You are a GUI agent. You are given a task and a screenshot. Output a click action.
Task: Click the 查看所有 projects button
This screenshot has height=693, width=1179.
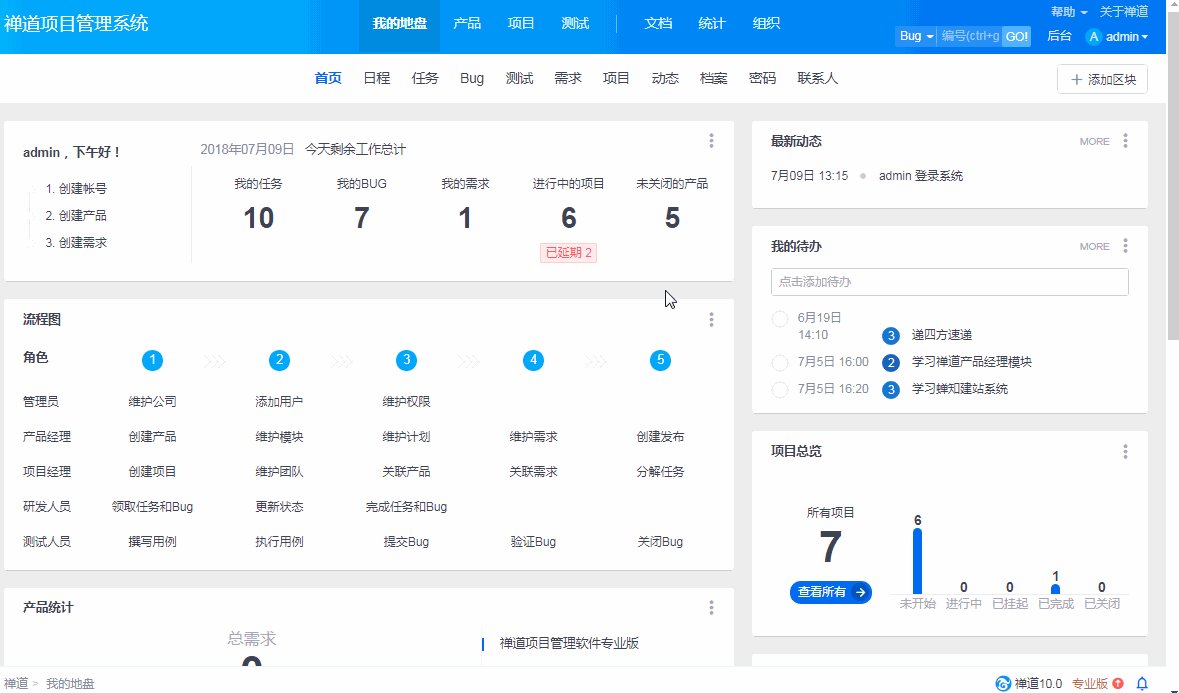coord(830,592)
